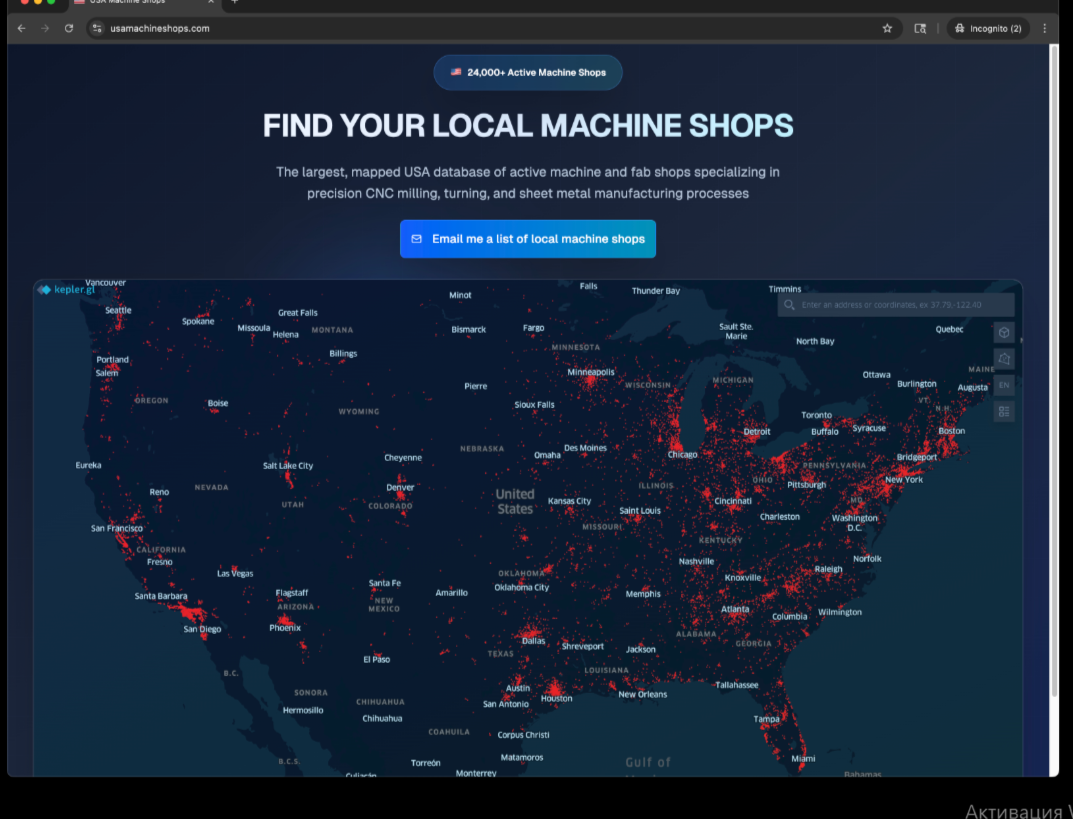1073x819 pixels.
Task: Open the Incognito (2) profile menu
Action: point(987,28)
